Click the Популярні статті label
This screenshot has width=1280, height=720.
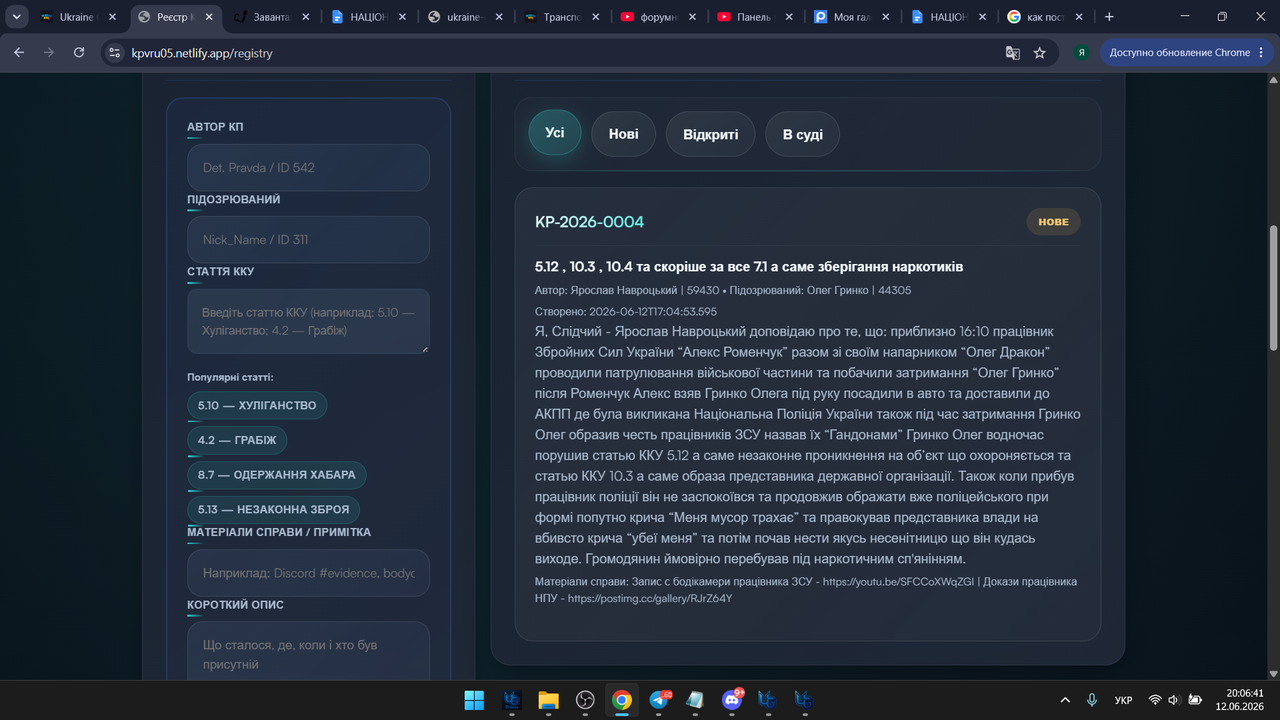click(230, 377)
